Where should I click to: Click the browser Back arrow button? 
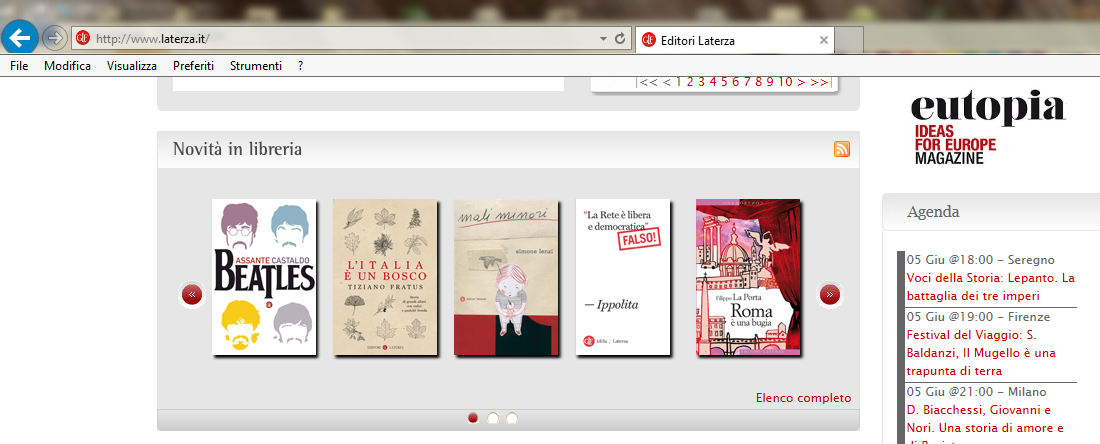21,37
